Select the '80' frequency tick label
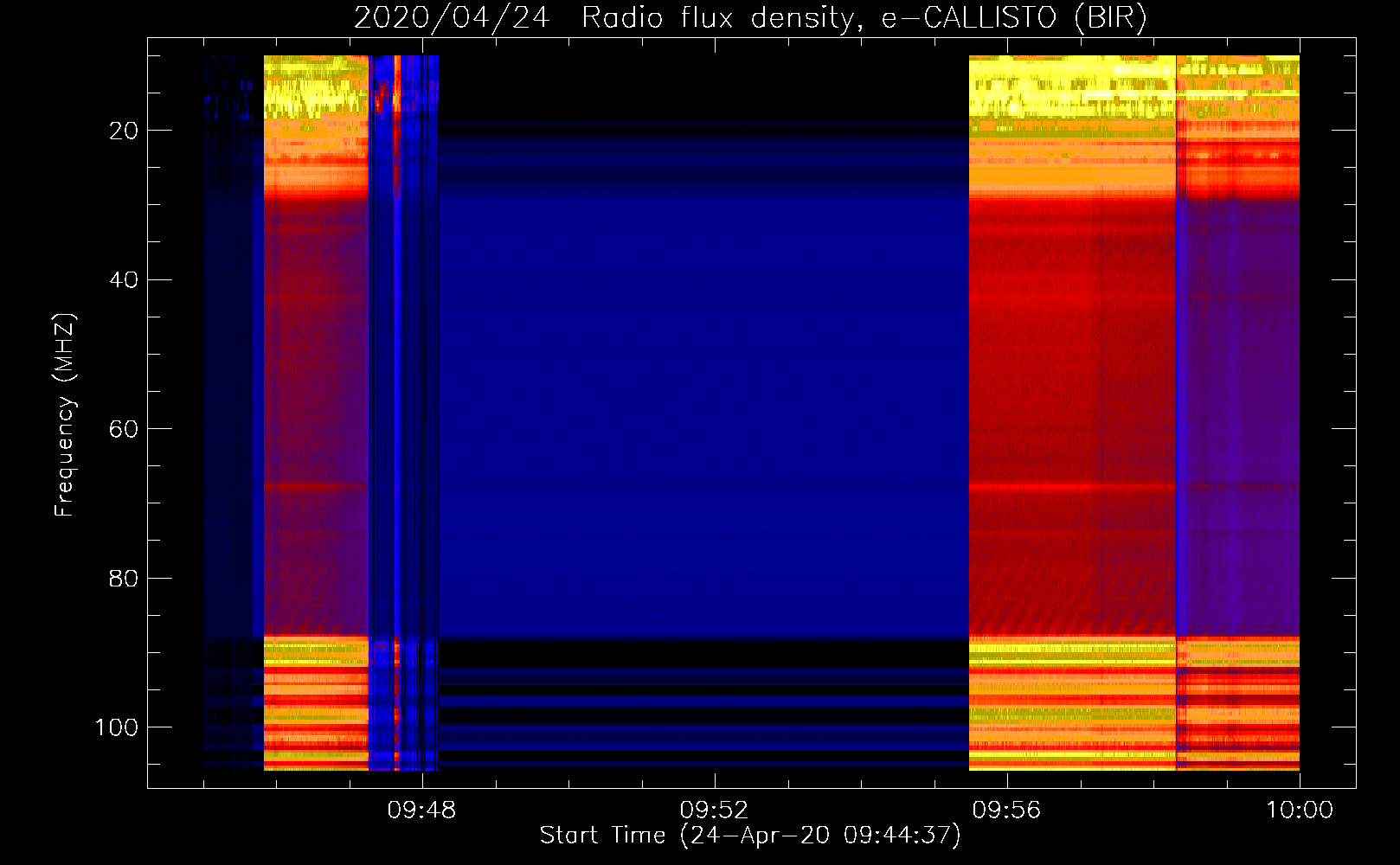 pyautogui.click(x=124, y=578)
